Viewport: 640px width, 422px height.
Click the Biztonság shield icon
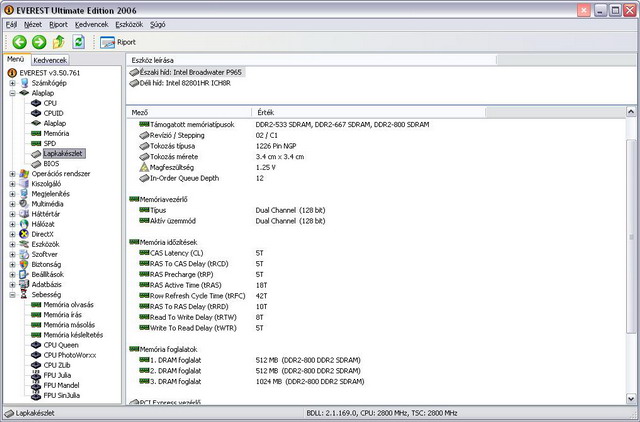(x=24, y=264)
